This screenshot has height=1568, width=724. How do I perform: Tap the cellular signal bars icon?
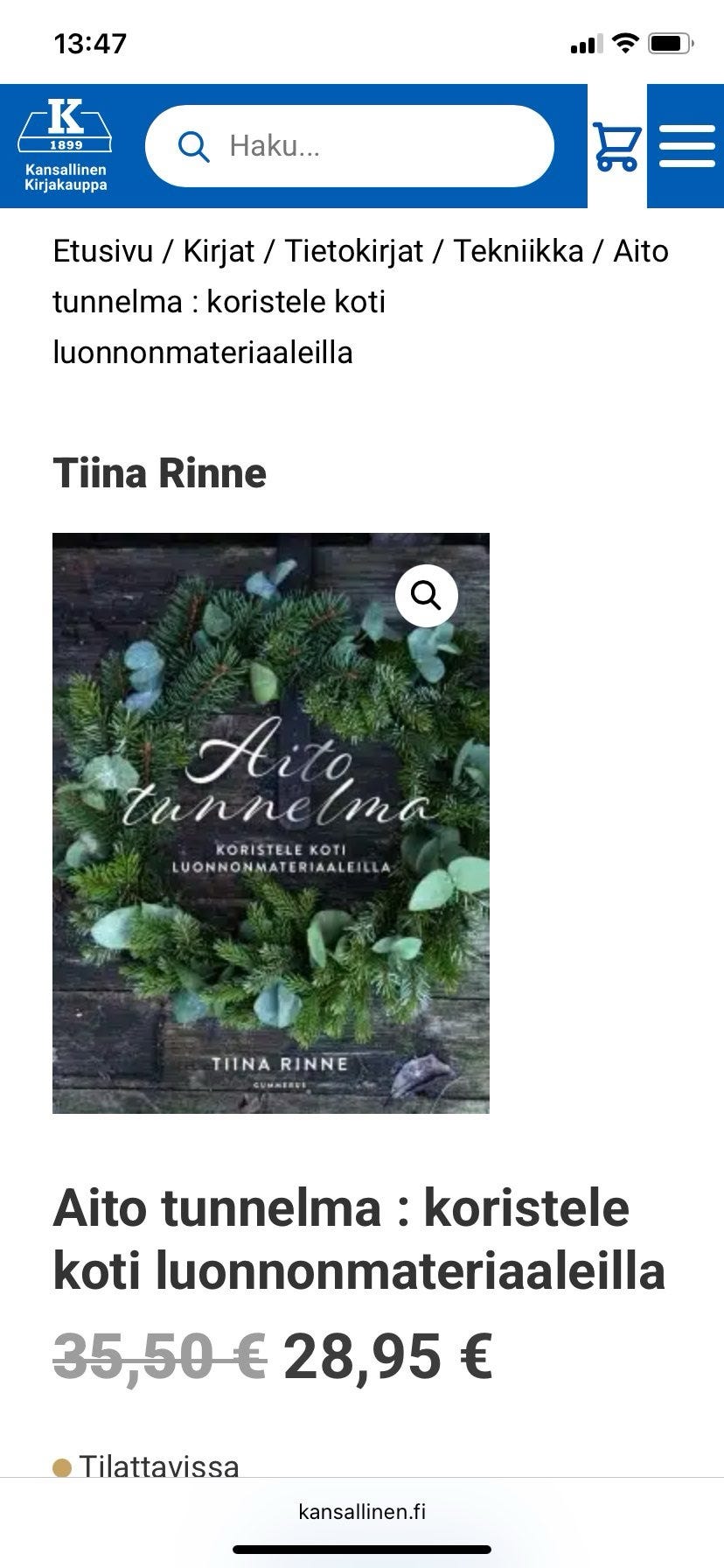586,44
